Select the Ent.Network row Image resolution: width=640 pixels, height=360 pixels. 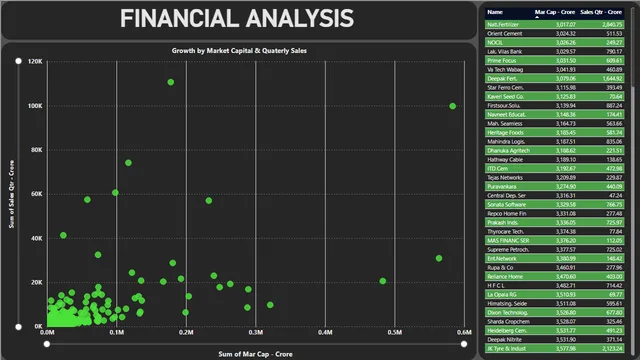(x=554, y=258)
